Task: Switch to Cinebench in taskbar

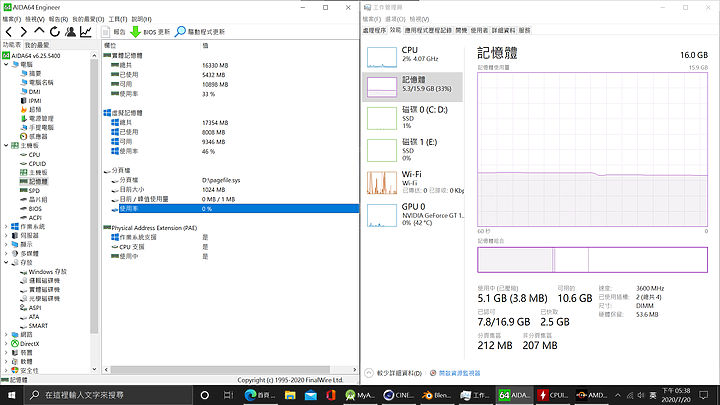Action: pyautogui.click(x=398, y=395)
